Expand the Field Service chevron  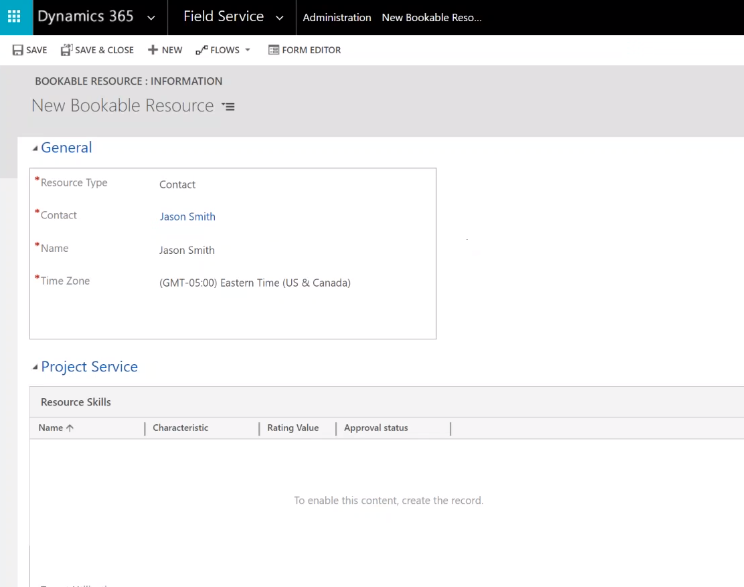point(279,18)
